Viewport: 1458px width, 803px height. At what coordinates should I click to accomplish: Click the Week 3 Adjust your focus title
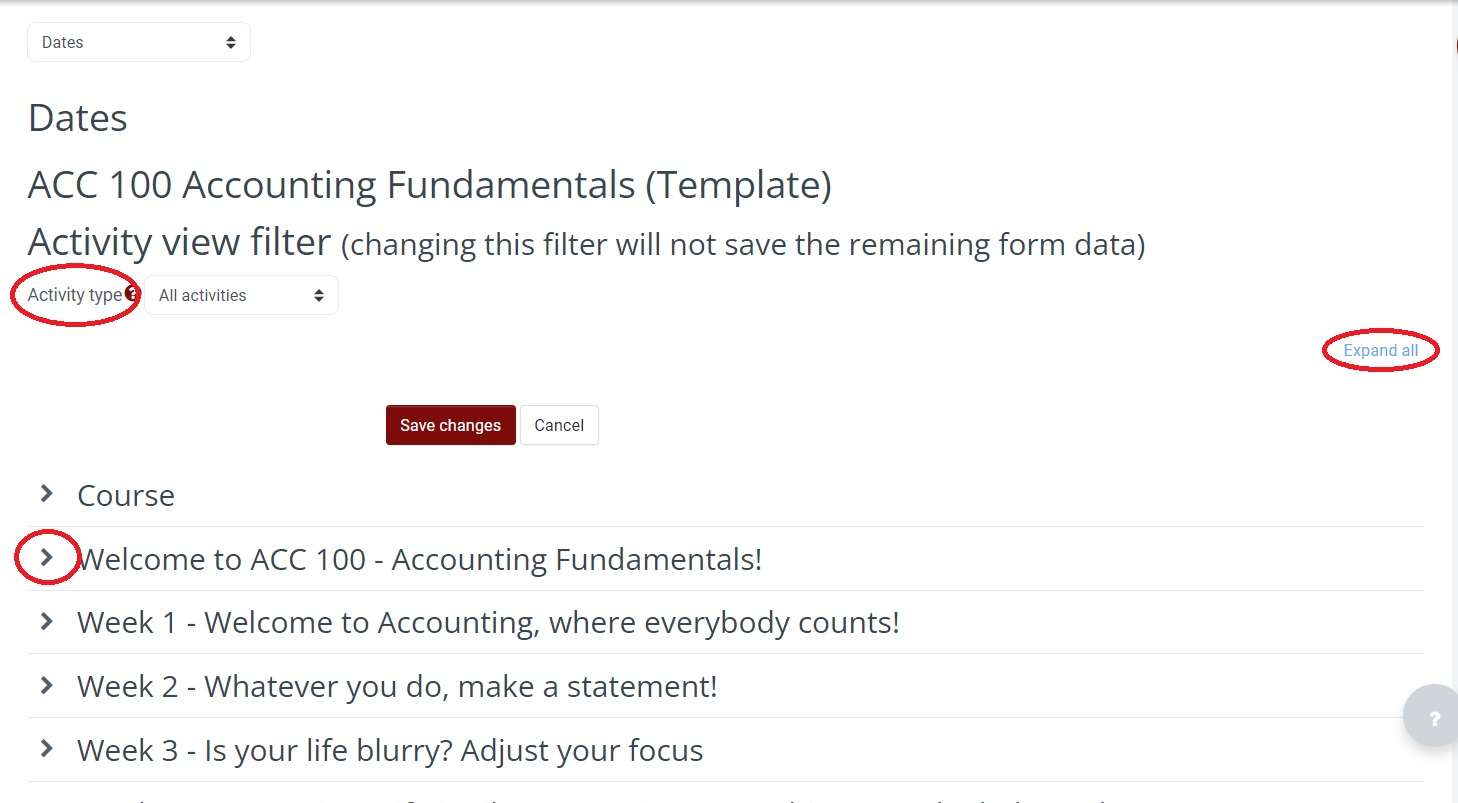click(390, 751)
